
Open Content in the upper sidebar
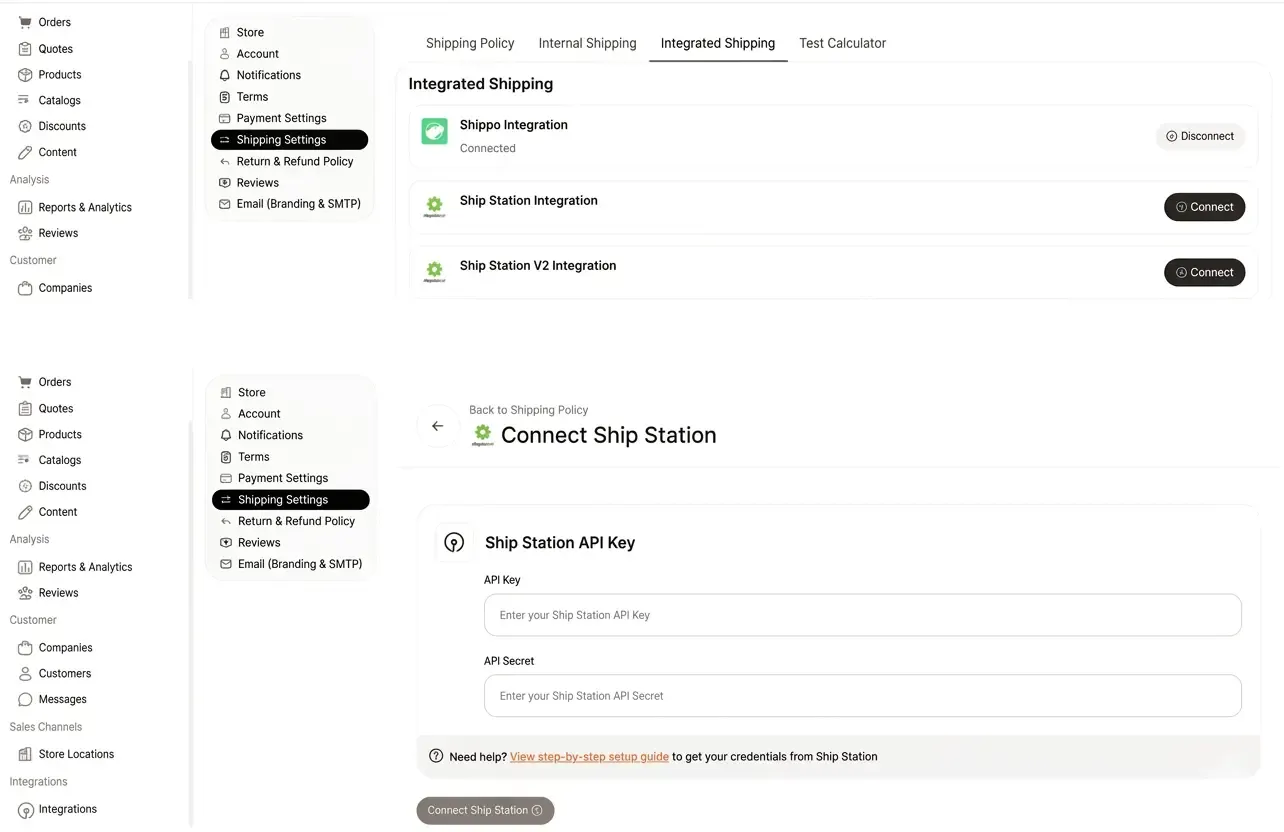[48, 152]
